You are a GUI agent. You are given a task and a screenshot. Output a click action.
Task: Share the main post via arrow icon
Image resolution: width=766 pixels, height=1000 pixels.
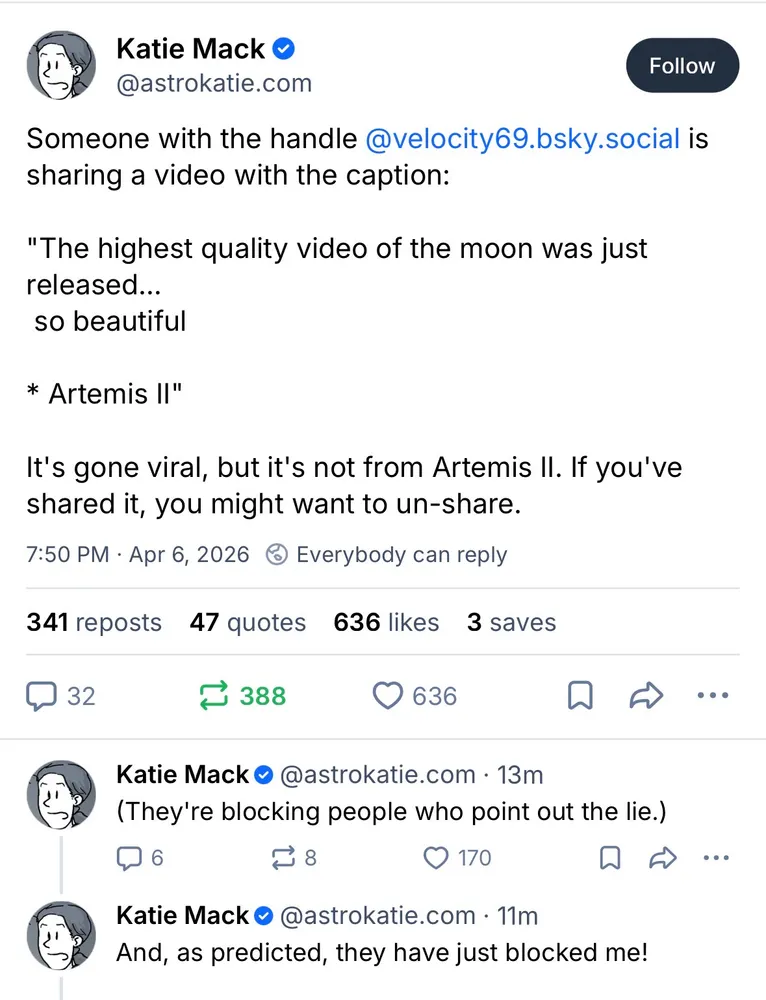click(x=646, y=696)
